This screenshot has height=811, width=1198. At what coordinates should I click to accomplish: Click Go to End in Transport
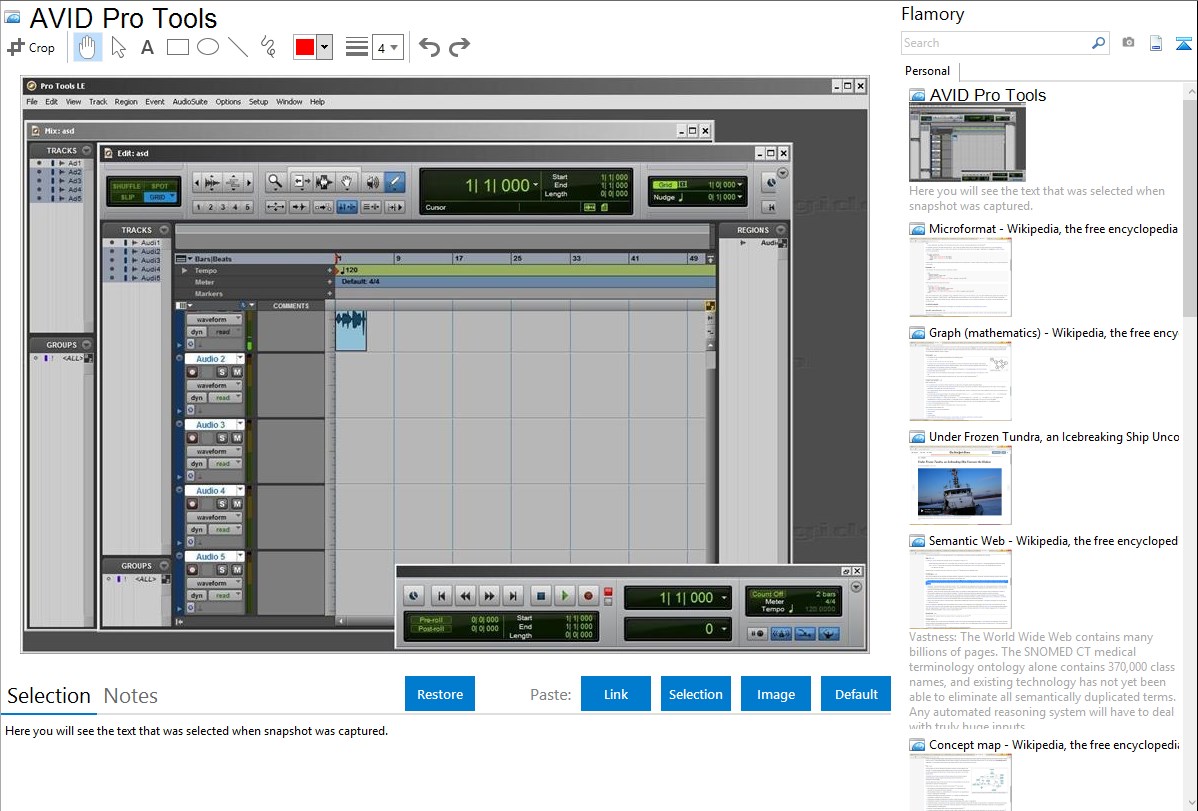point(513,595)
